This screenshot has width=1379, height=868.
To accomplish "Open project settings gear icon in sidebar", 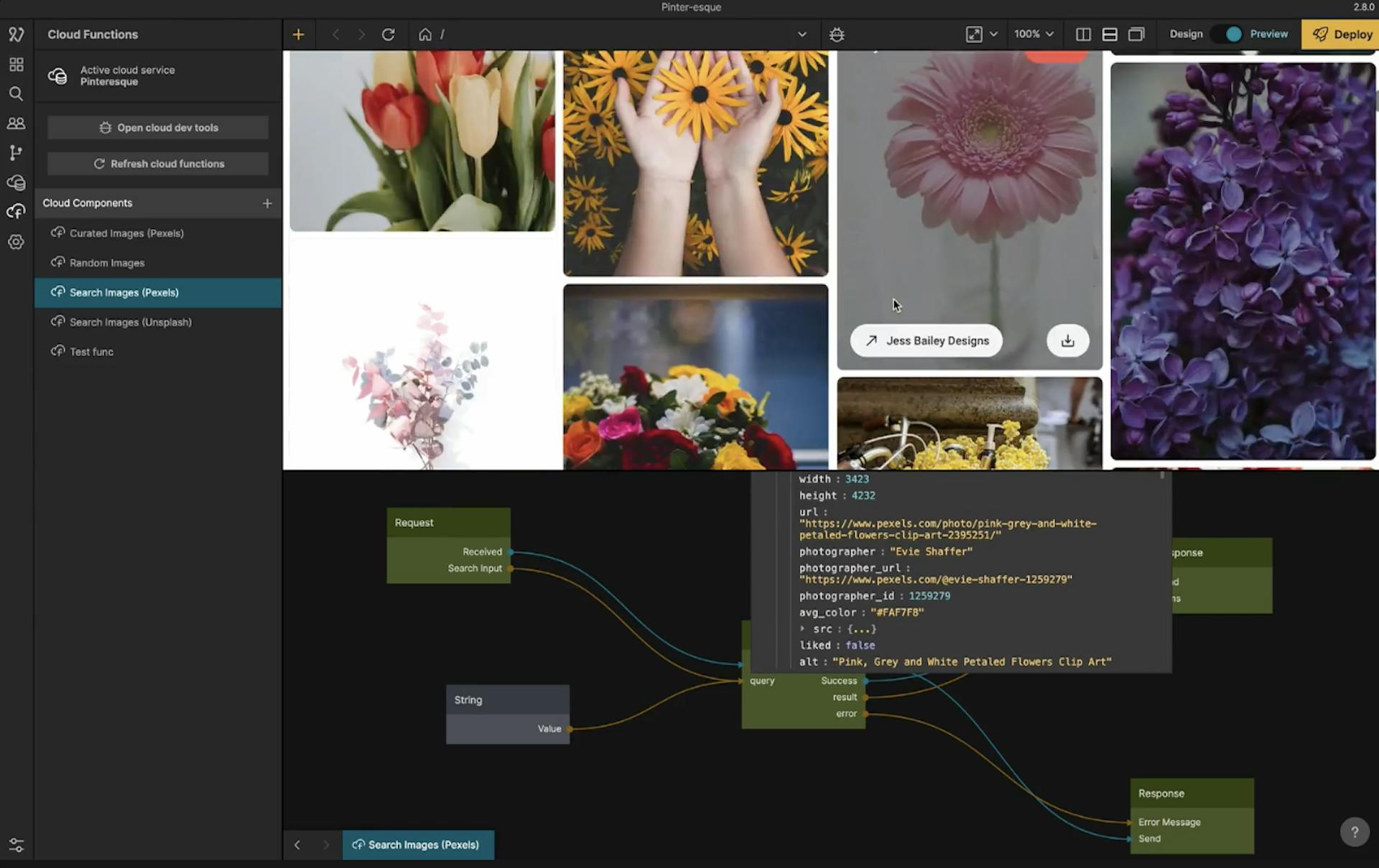I will [16, 242].
